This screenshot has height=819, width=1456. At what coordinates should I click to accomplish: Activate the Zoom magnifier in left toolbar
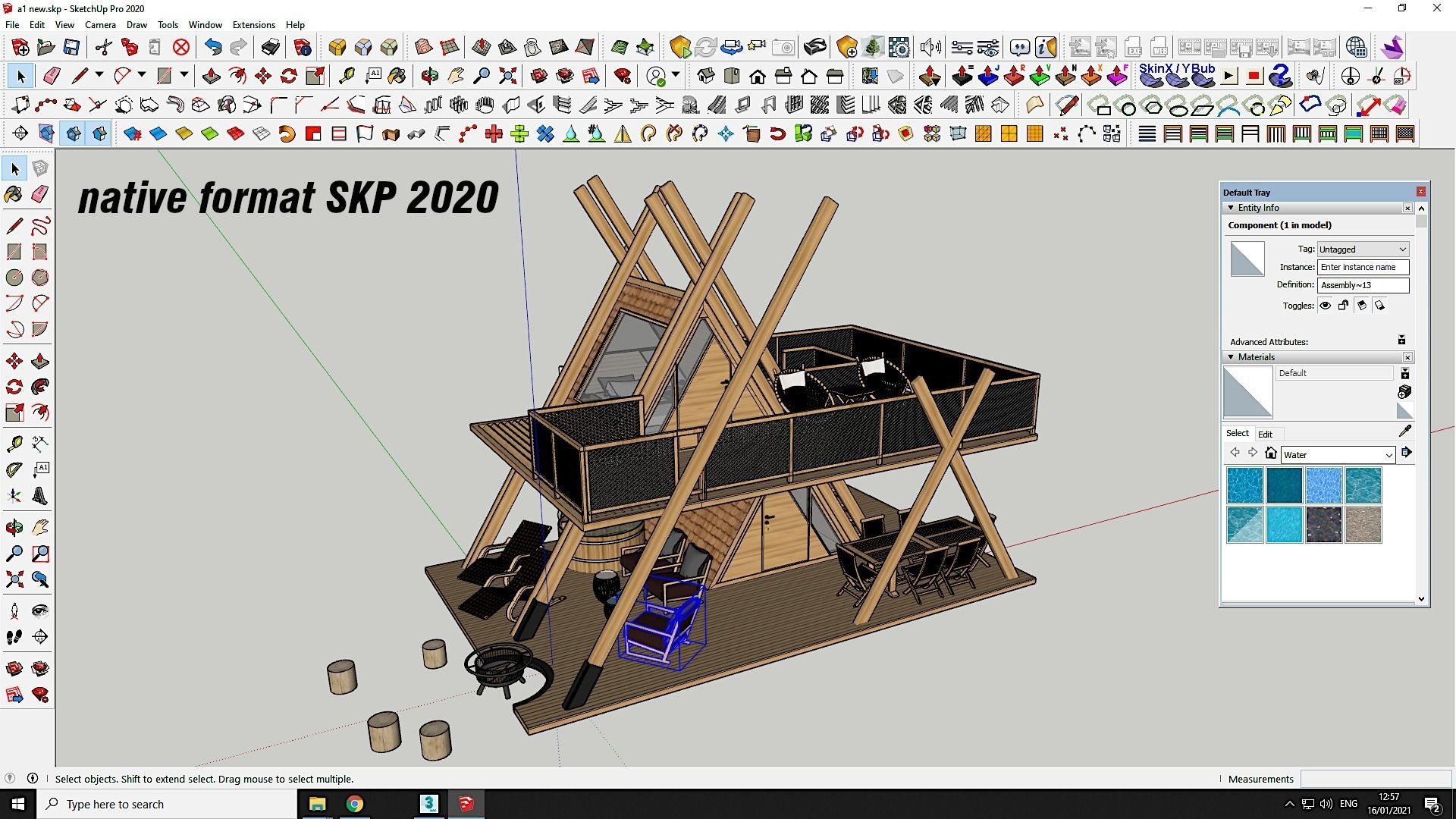[14, 554]
